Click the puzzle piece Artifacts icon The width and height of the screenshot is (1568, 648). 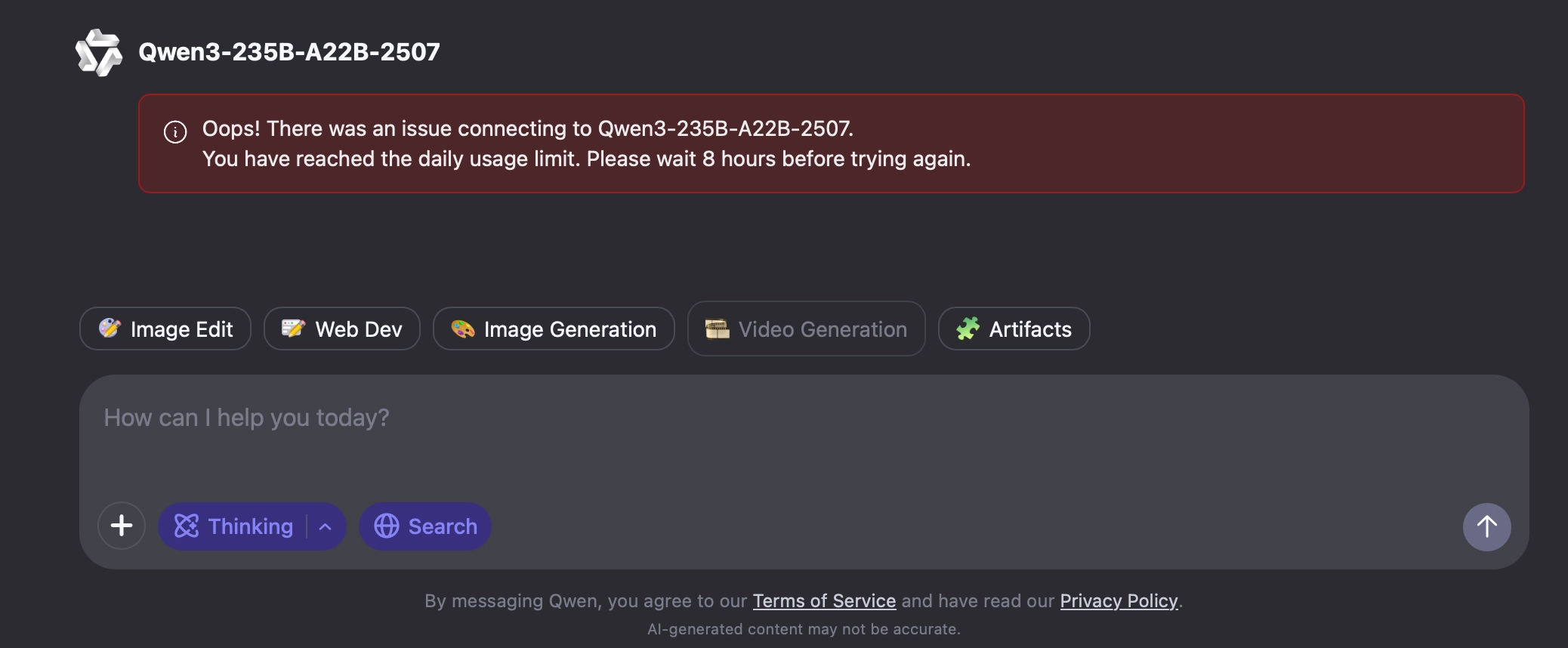tap(968, 329)
